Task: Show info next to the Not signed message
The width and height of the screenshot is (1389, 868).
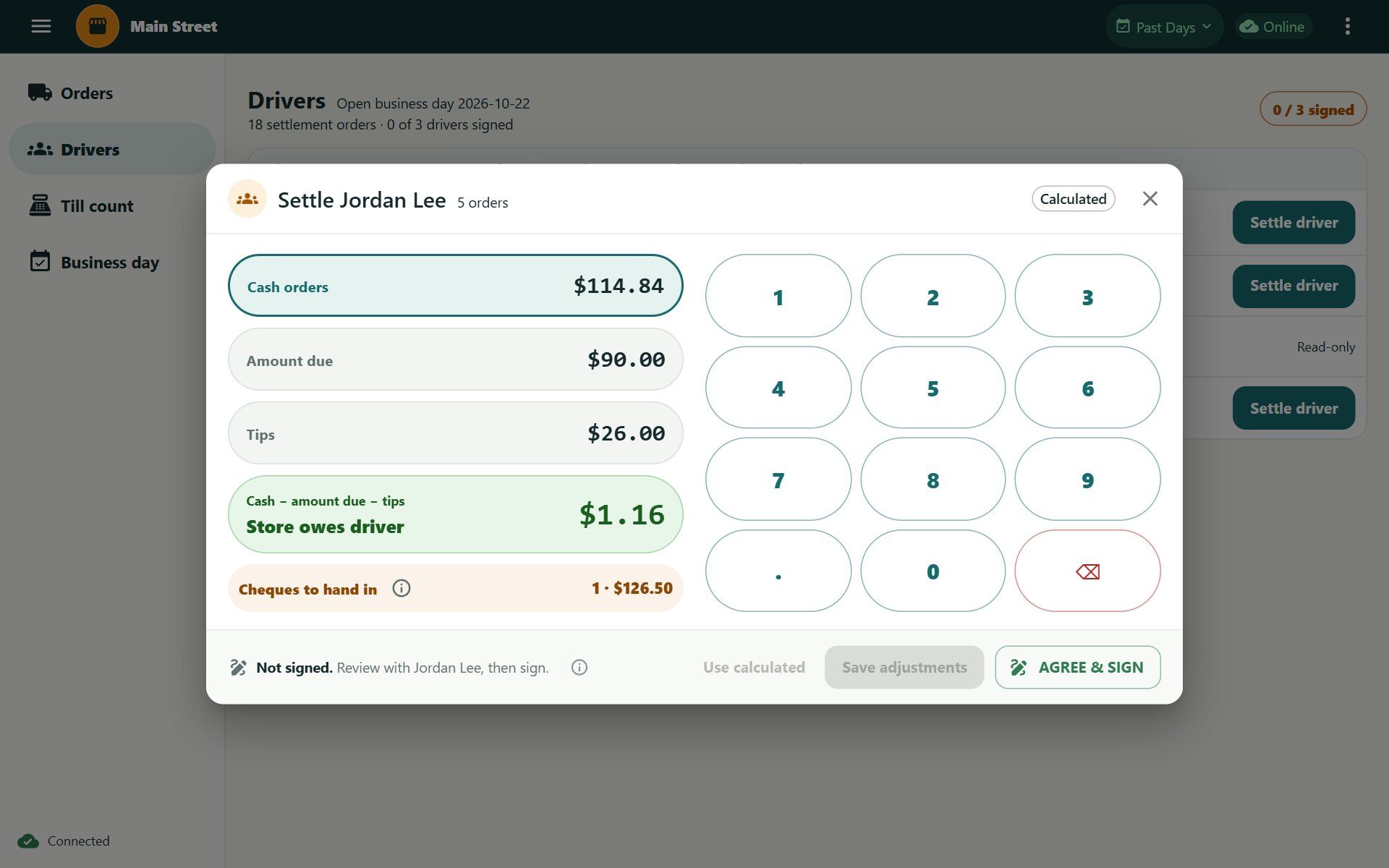Action: coord(579,668)
